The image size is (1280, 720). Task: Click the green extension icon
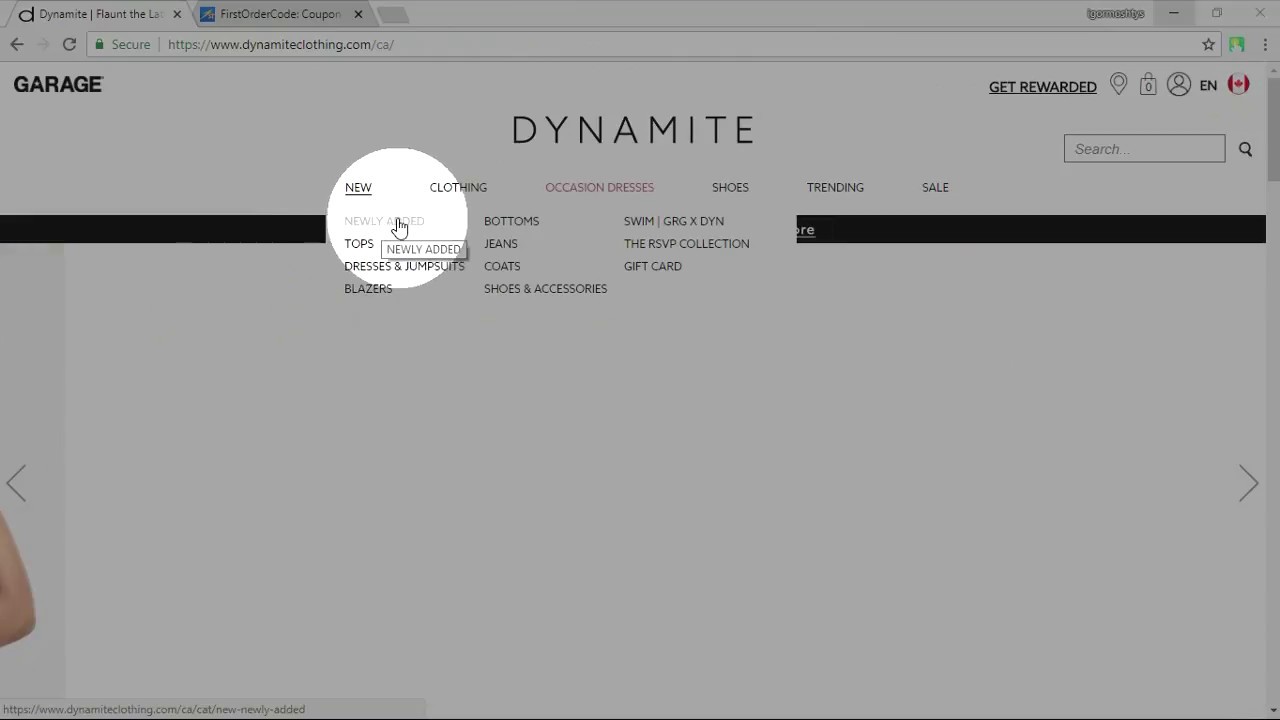[1237, 44]
